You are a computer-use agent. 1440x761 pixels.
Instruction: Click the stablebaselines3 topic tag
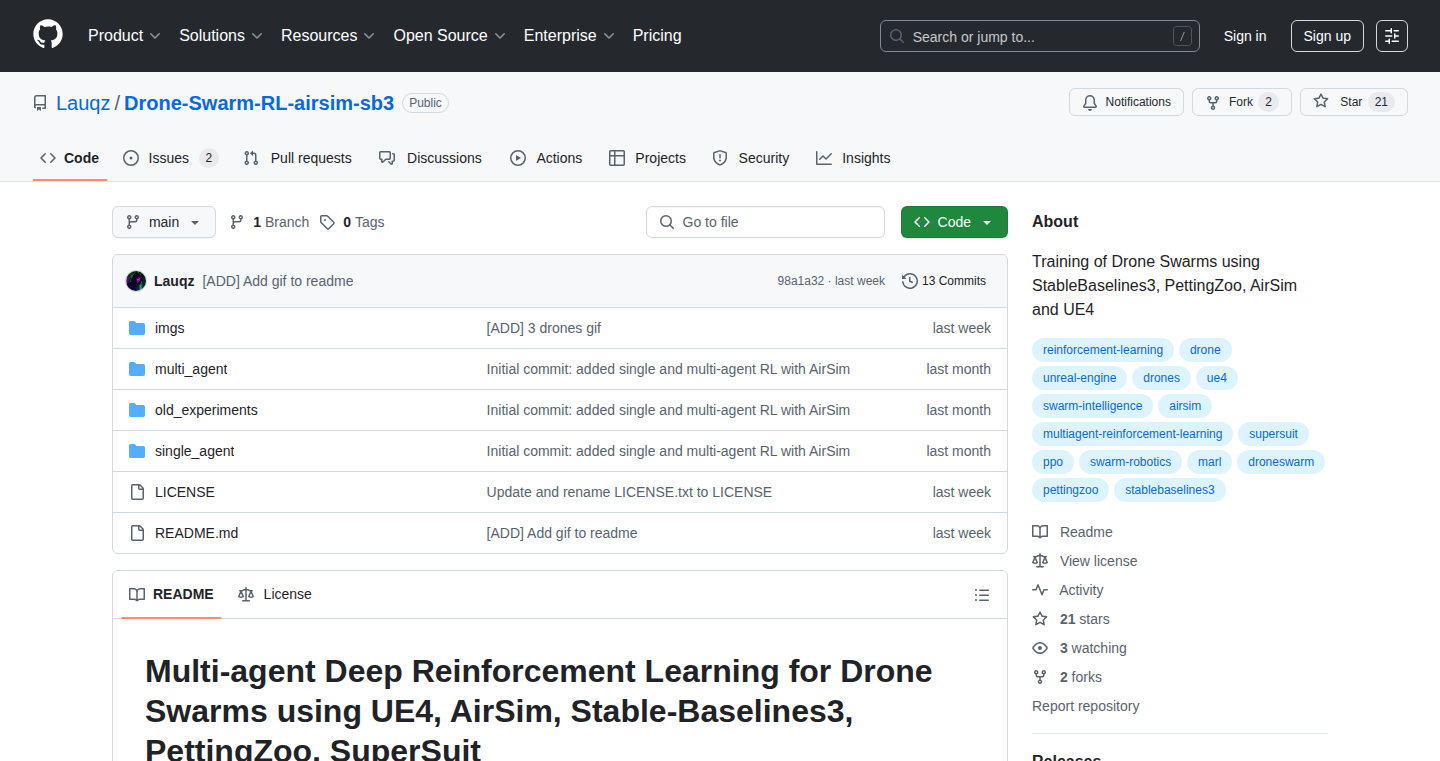[1170, 490]
